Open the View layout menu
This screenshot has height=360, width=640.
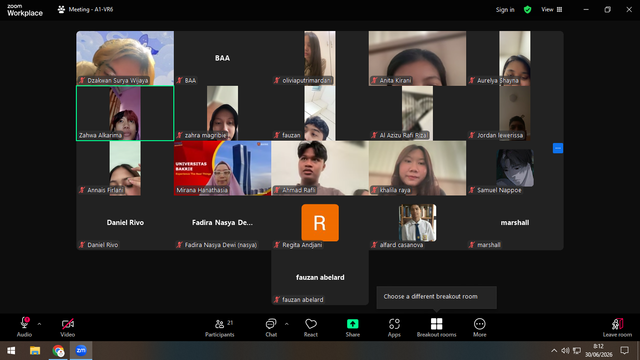click(551, 9)
